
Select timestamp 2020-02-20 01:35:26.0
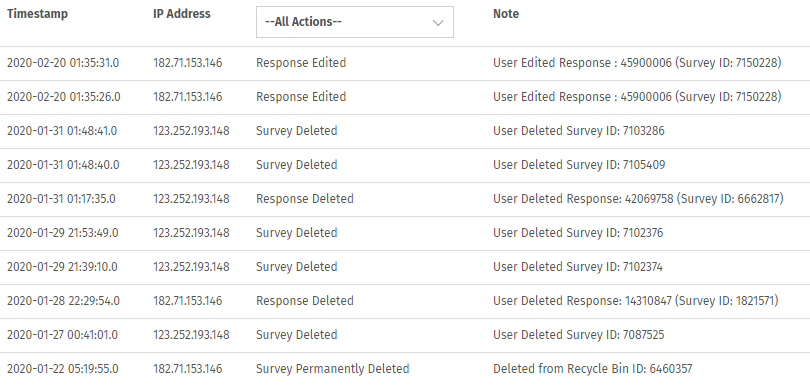[64, 97]
